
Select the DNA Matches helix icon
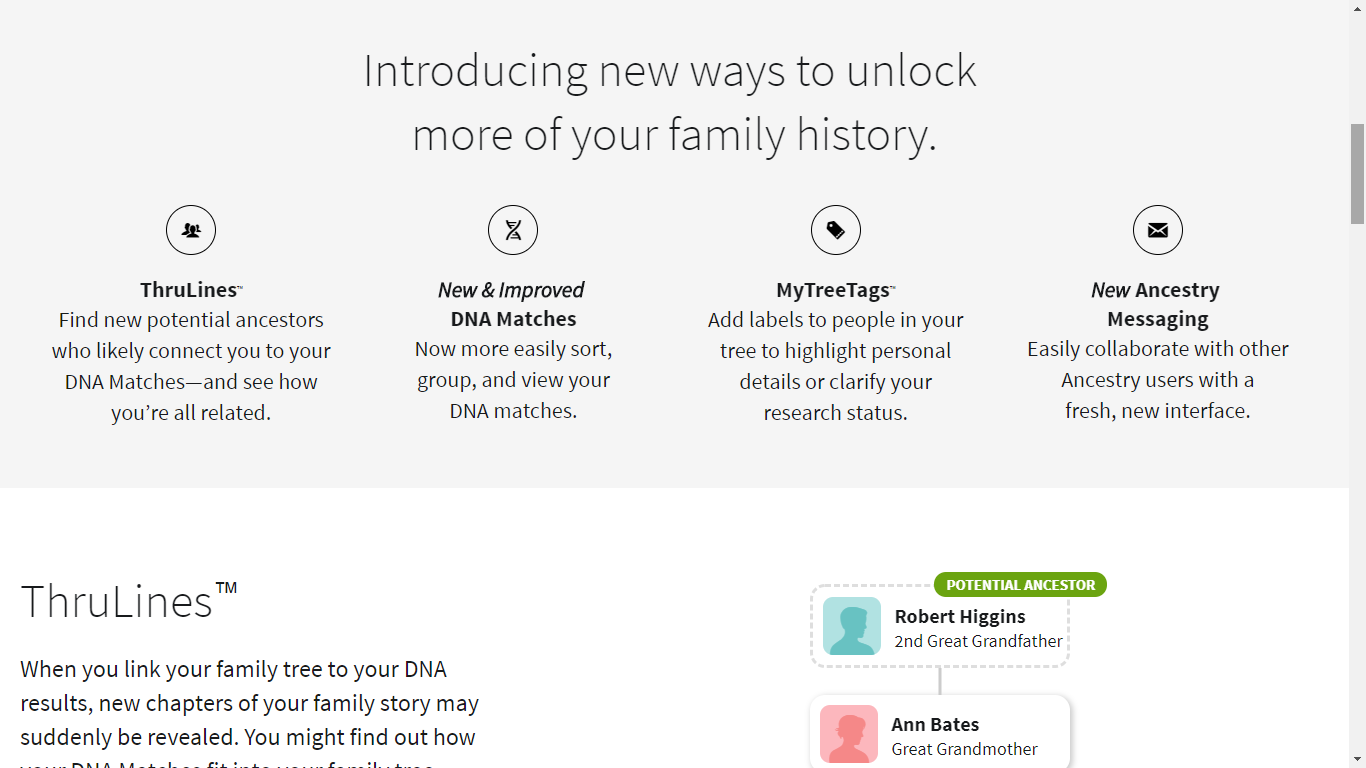click(512, 229)
